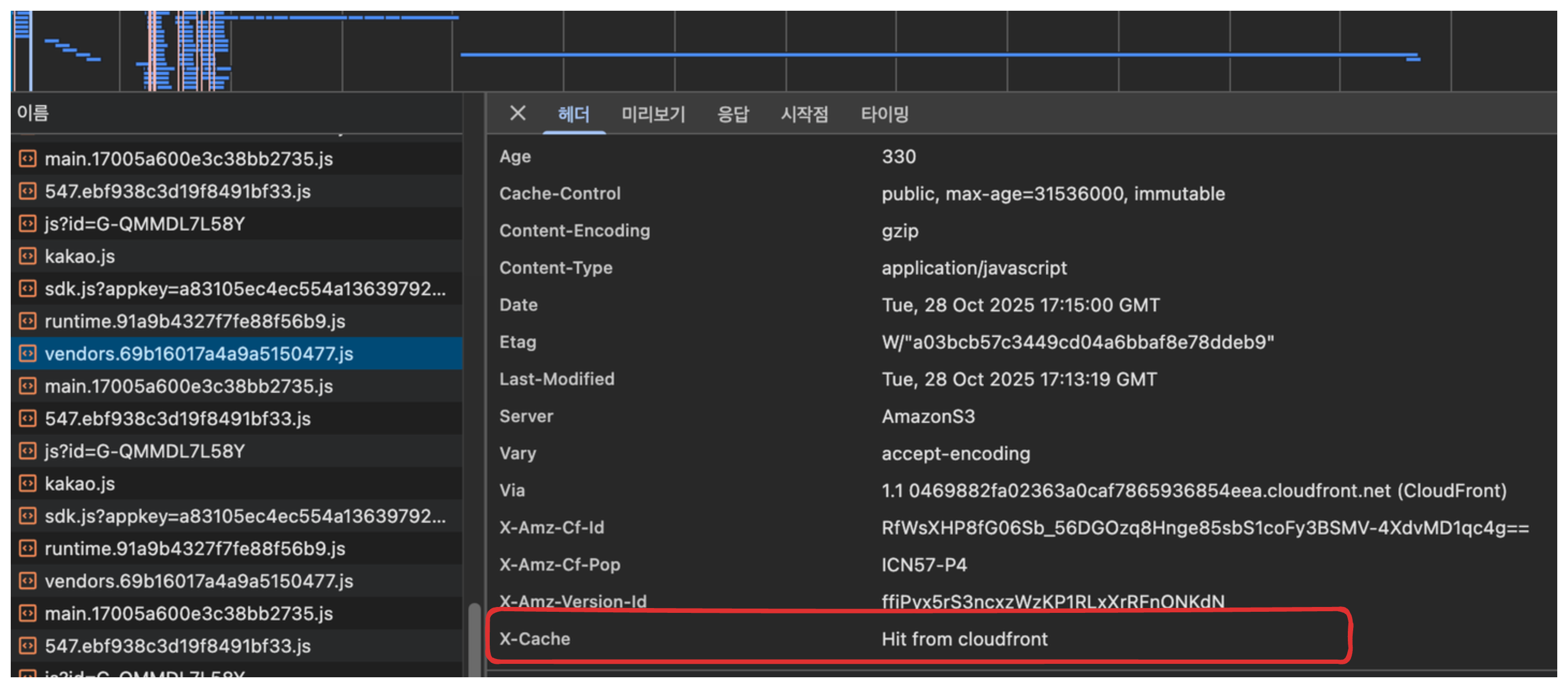Click script icon beside topmost main.17005a600e3c38bb2735.js
This screenshot has width=1568, height=688.
[x=27, y=159]
